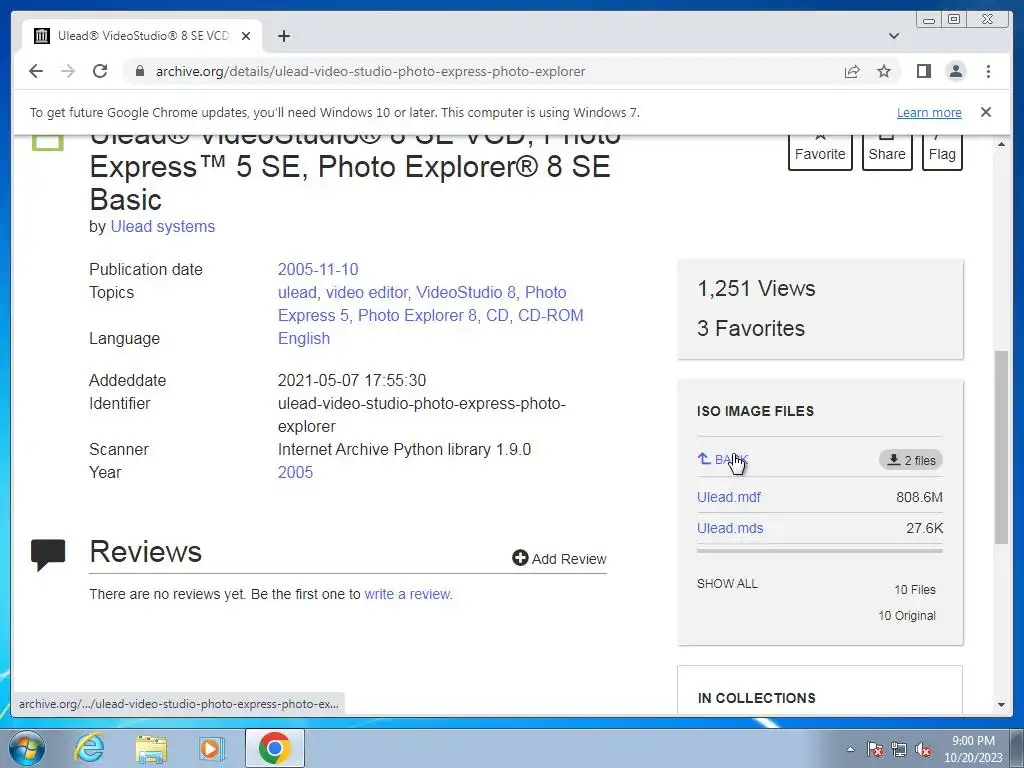Viewport: 1024px width, 768px height.
Task: Click the BACK link in ISO image files
Action: pos(722,459)
